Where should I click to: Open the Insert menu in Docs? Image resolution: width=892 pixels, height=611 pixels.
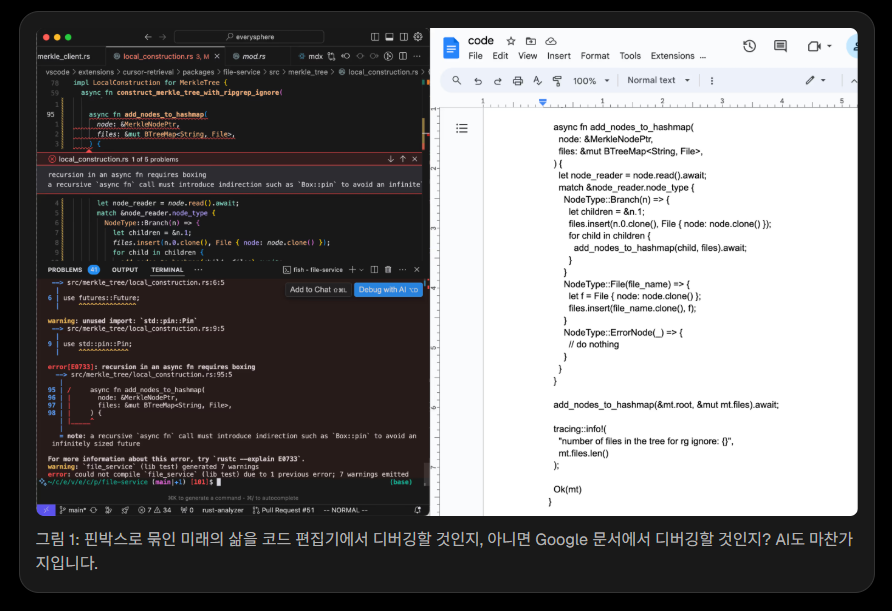point(559,56)
